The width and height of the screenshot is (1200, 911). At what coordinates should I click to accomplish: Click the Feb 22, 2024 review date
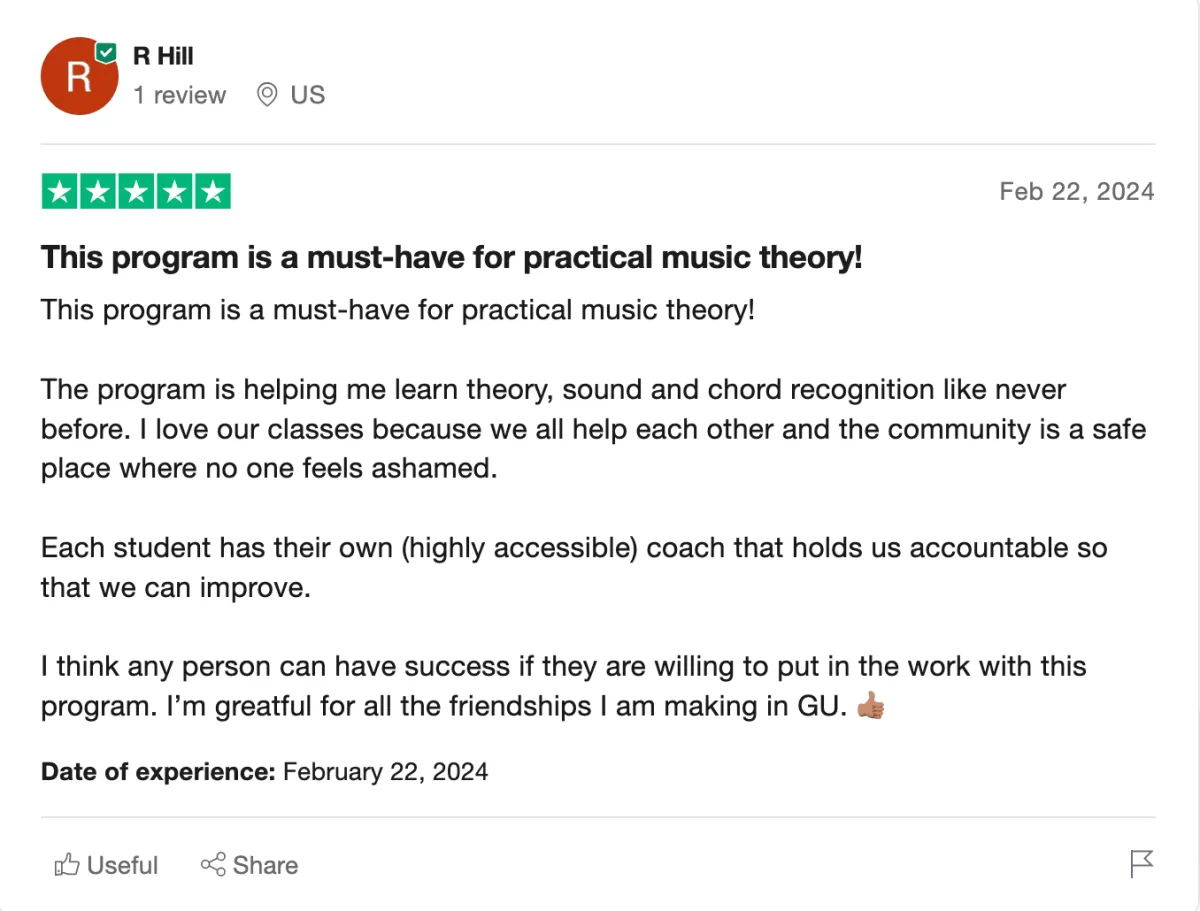pos(1076,191)
